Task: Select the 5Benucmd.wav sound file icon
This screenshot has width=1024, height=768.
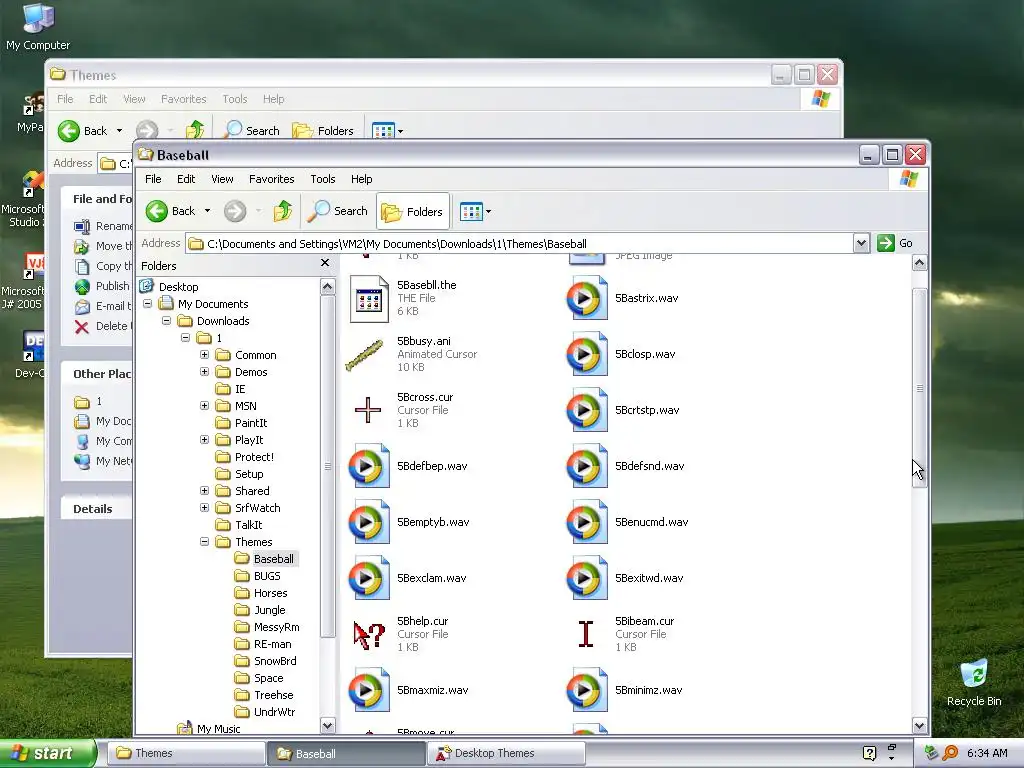Action: (x=586, y=522)
